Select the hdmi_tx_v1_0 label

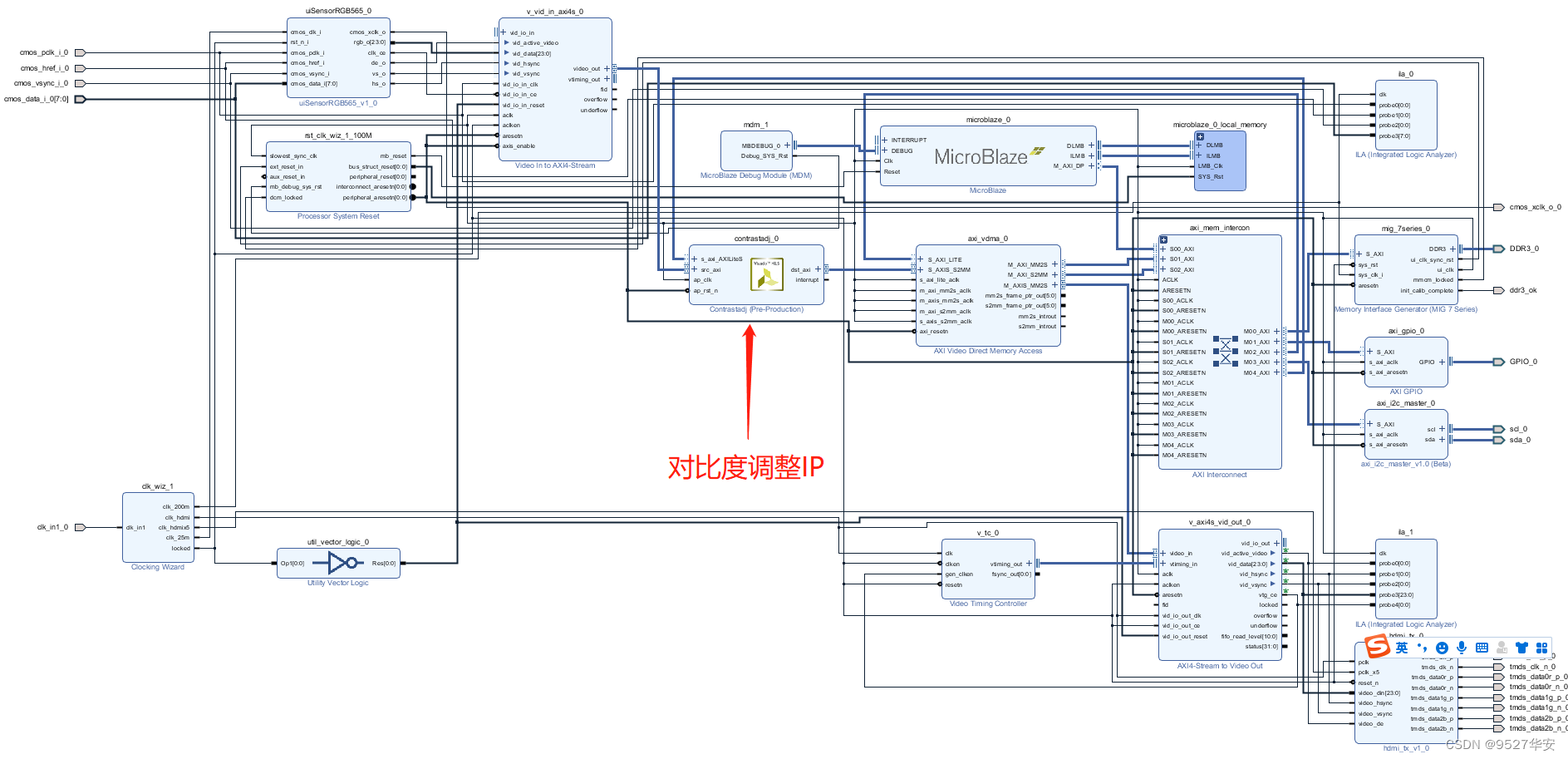(x=1406, y=748)
